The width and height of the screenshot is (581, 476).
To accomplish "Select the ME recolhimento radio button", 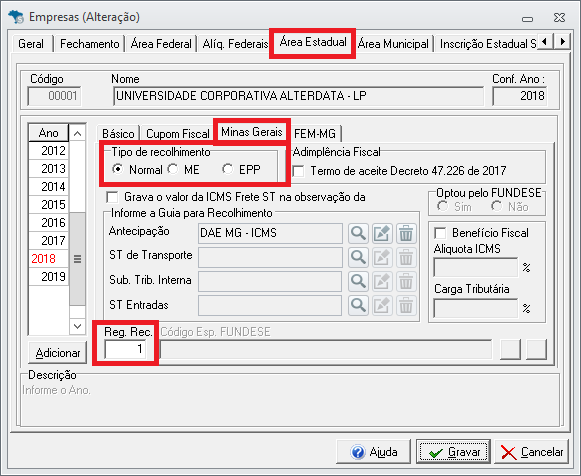I will [x=173, y=169].
